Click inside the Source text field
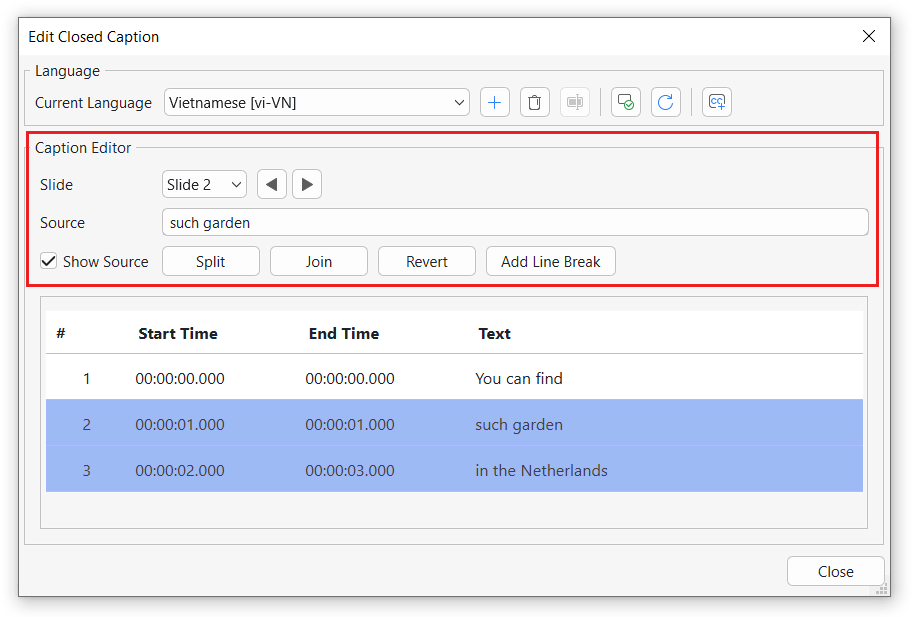This screenshot has width=916, height=617. [515, 221]
